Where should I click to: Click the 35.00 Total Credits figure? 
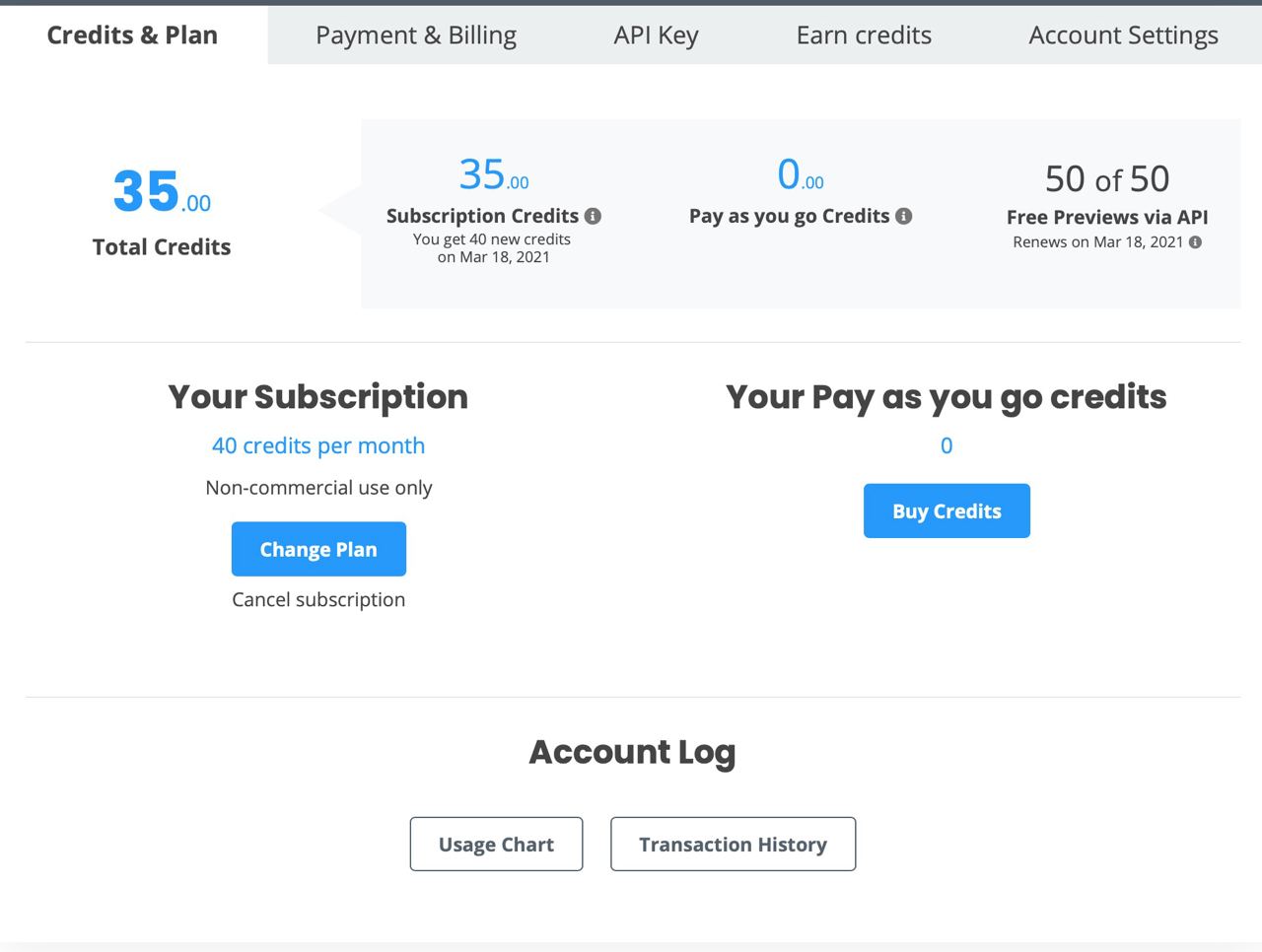click(162, 191)
